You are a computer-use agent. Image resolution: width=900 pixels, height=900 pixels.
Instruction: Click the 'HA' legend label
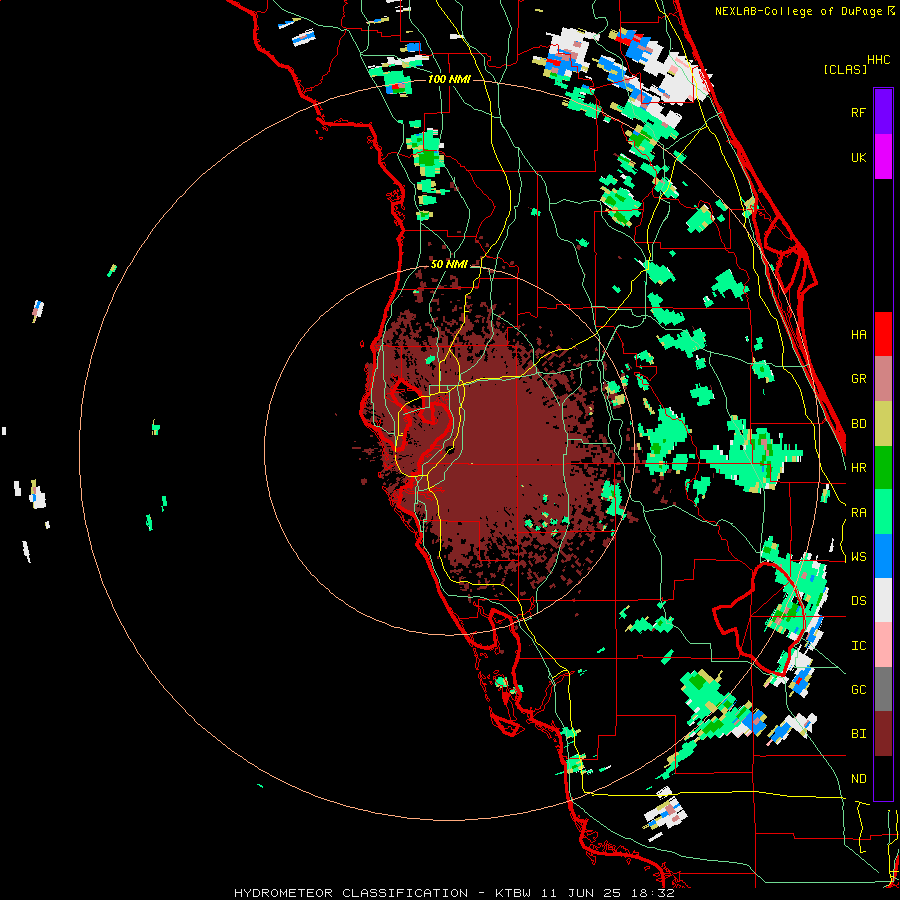point(858,335)
